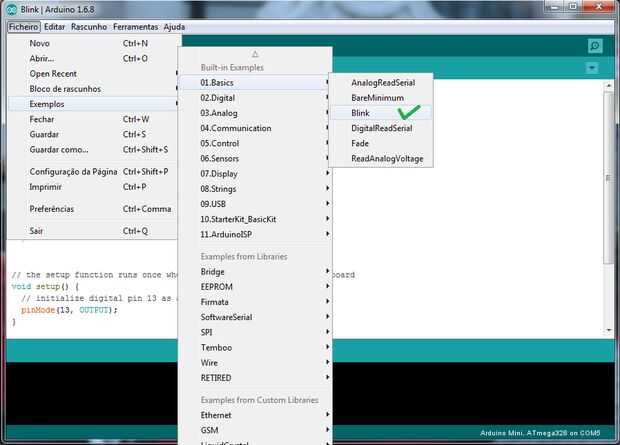Choose Sair to quit
620x445 pixels.
tap(94, 231)
